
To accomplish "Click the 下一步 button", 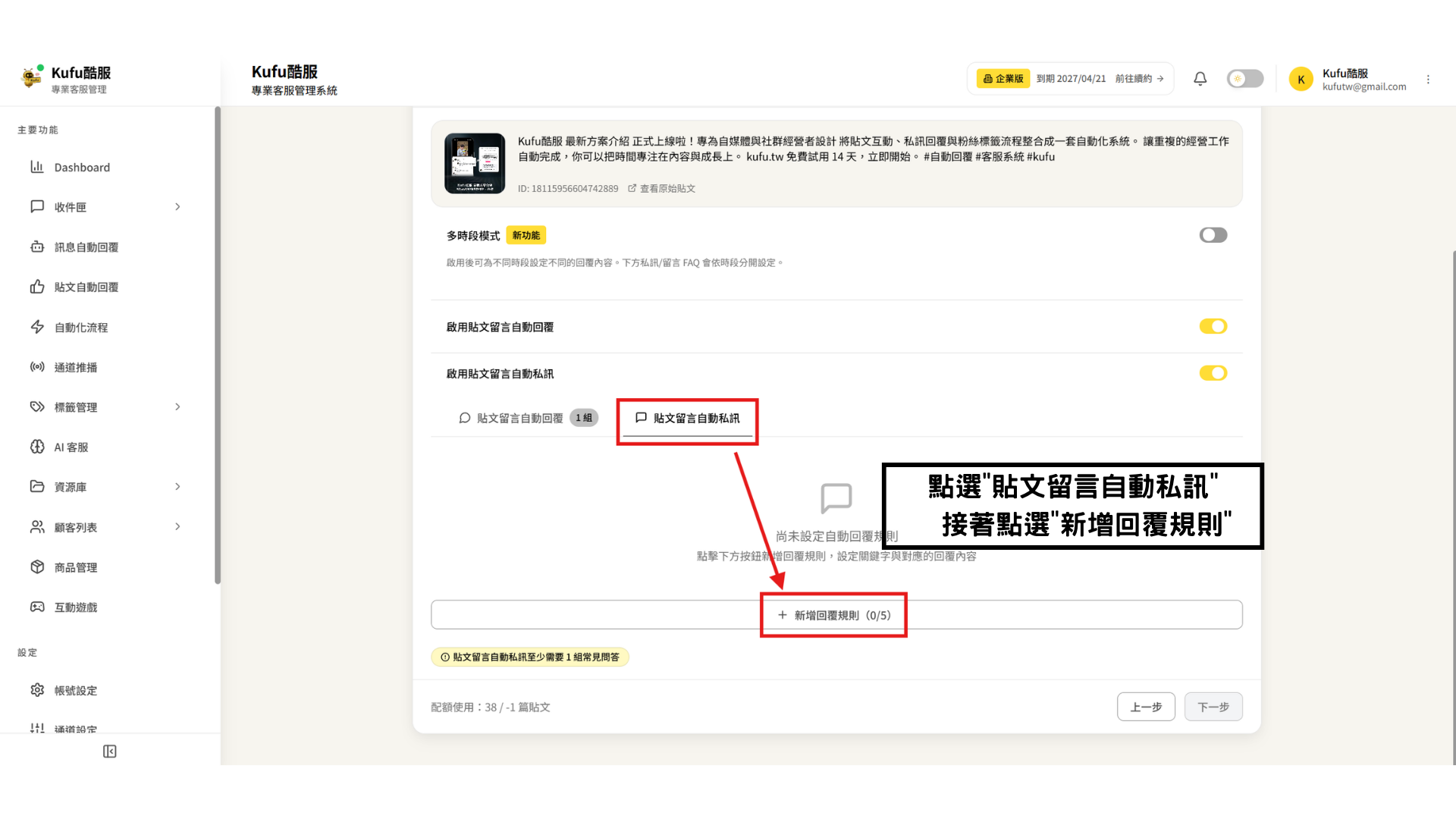I will 1213,707.
